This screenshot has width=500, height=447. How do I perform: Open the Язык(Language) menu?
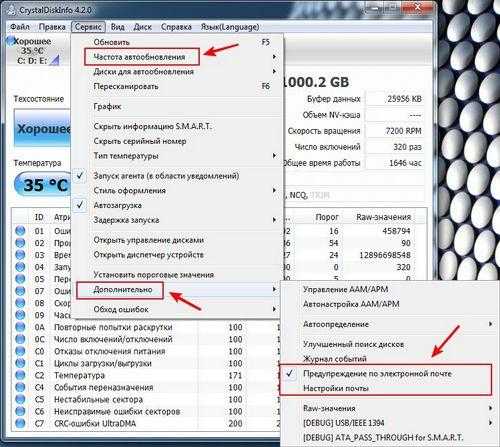click(230, 27)
